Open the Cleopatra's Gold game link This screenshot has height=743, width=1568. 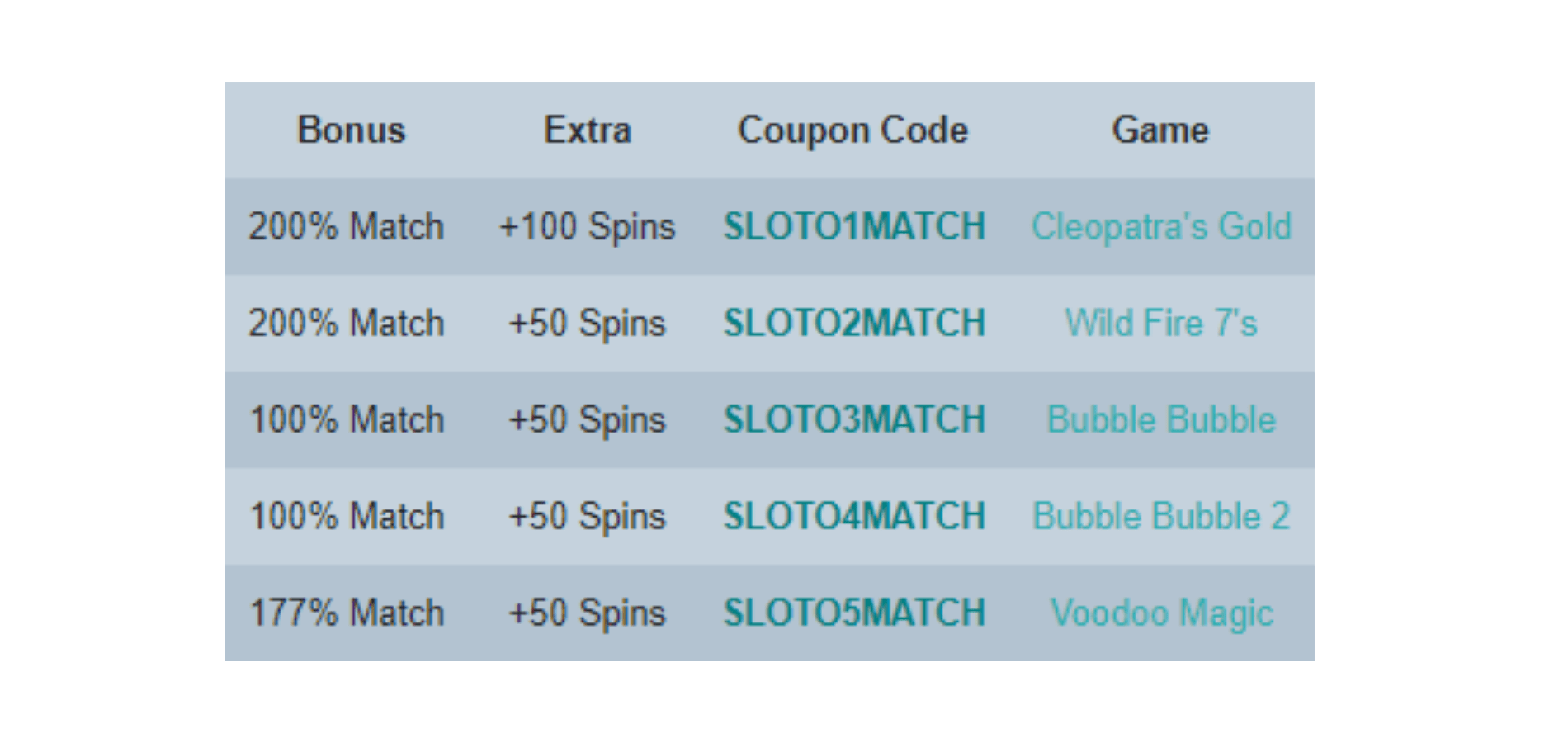[1161, 226]
